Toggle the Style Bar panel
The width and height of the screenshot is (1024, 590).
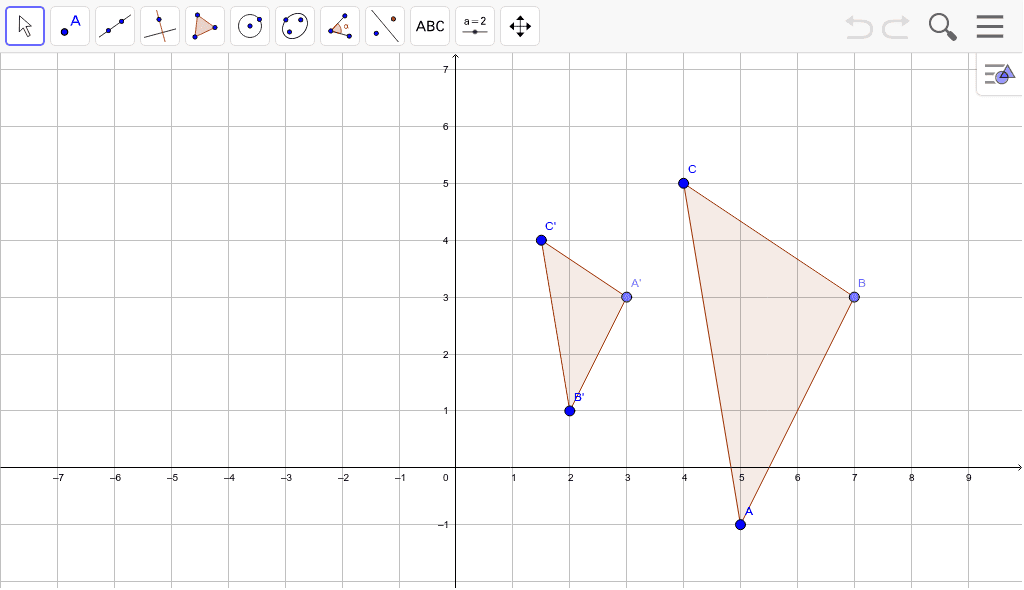pos(999,74)
